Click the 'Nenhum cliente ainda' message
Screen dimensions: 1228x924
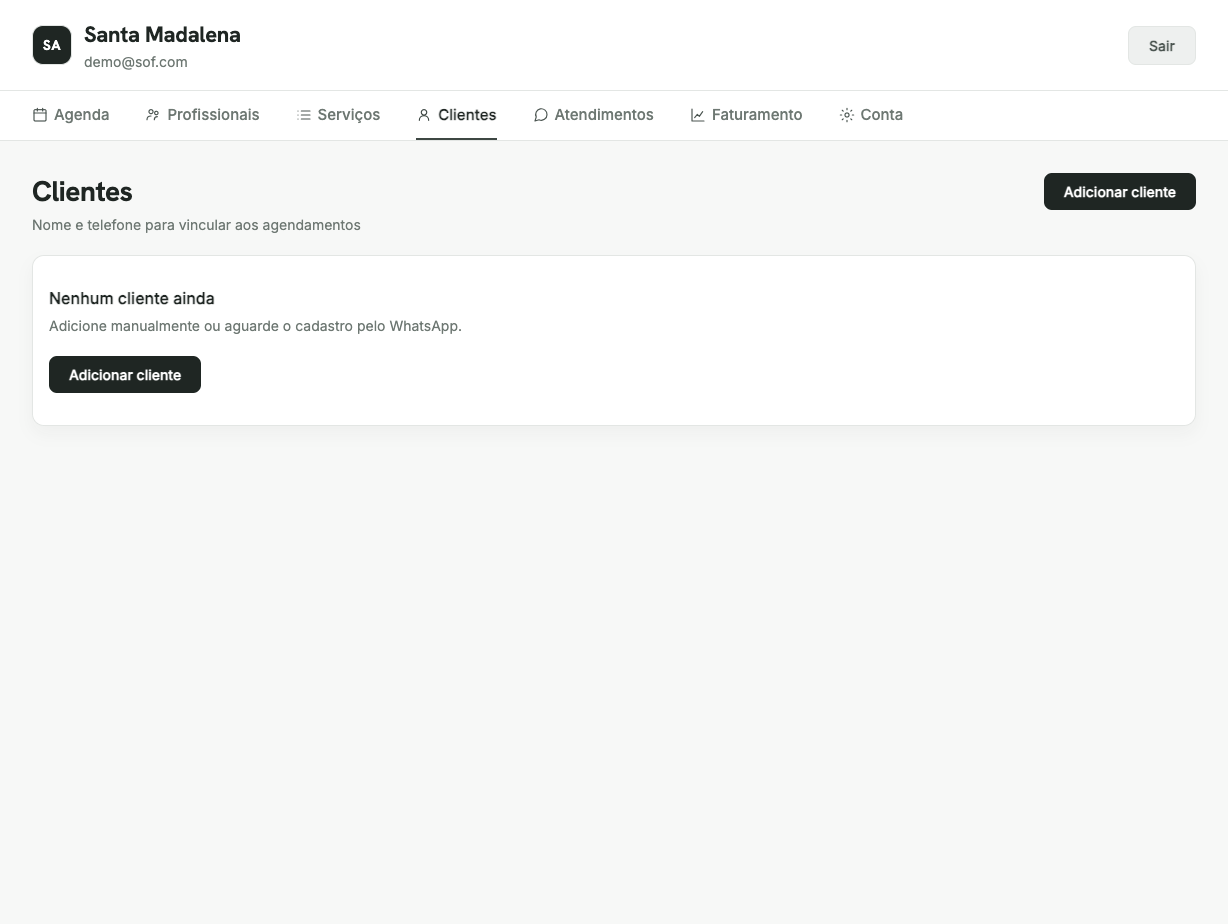pyautogui.click(x=132, y=298)
